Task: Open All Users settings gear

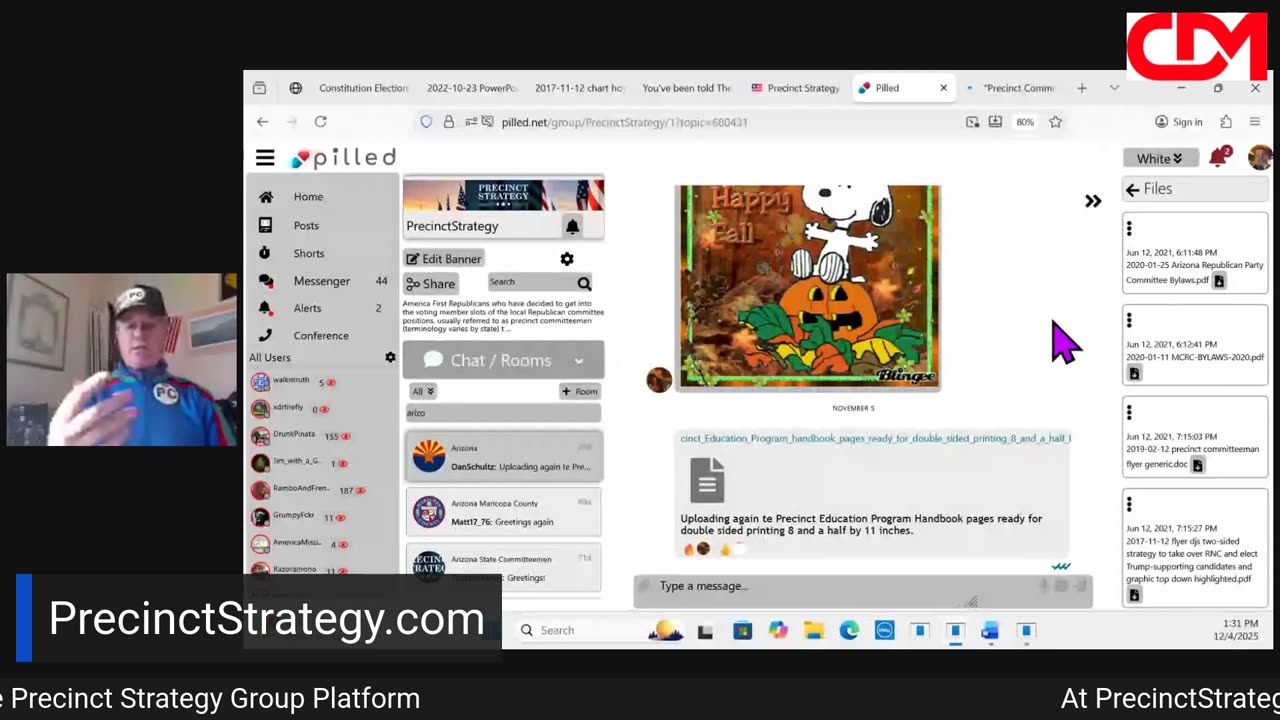Action: pos(390,357)
